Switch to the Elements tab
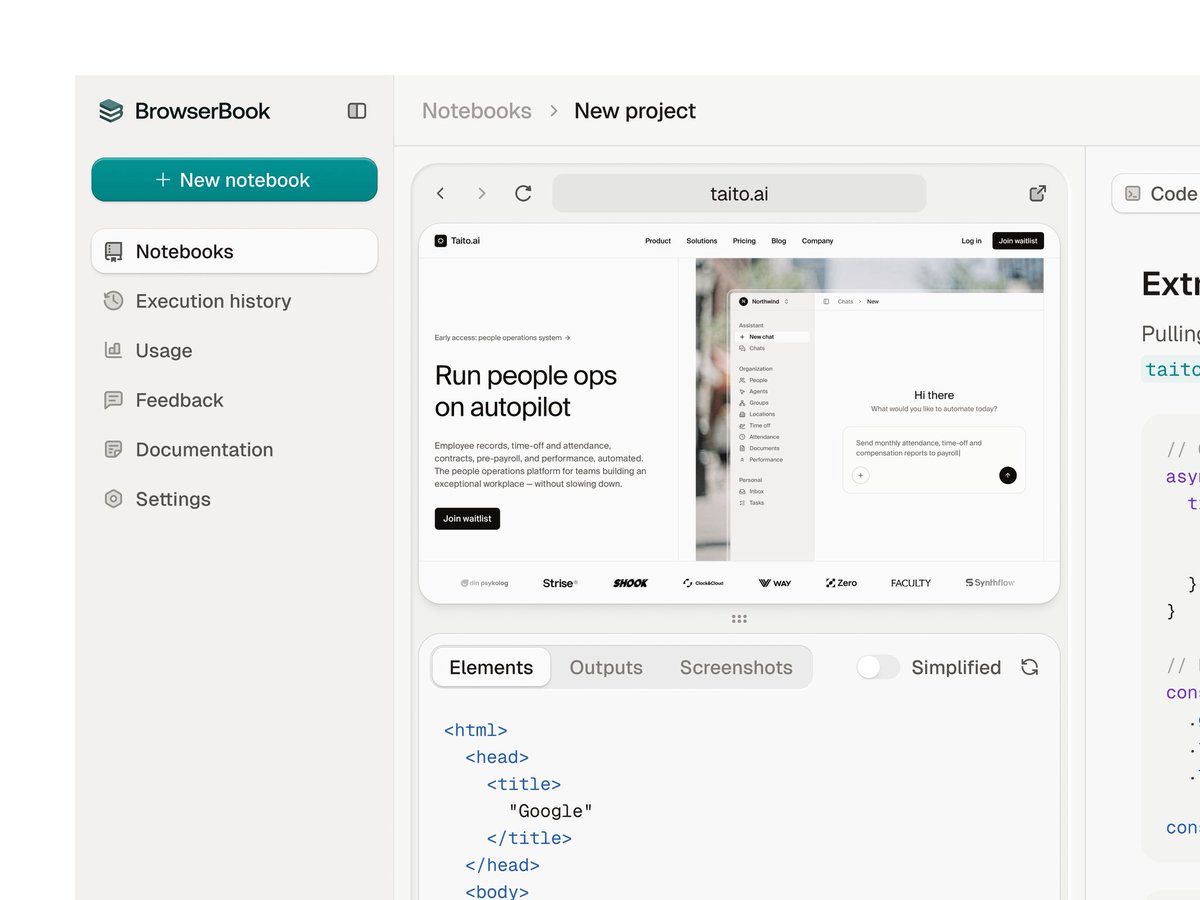1200x900 pixels. [491, 667]
